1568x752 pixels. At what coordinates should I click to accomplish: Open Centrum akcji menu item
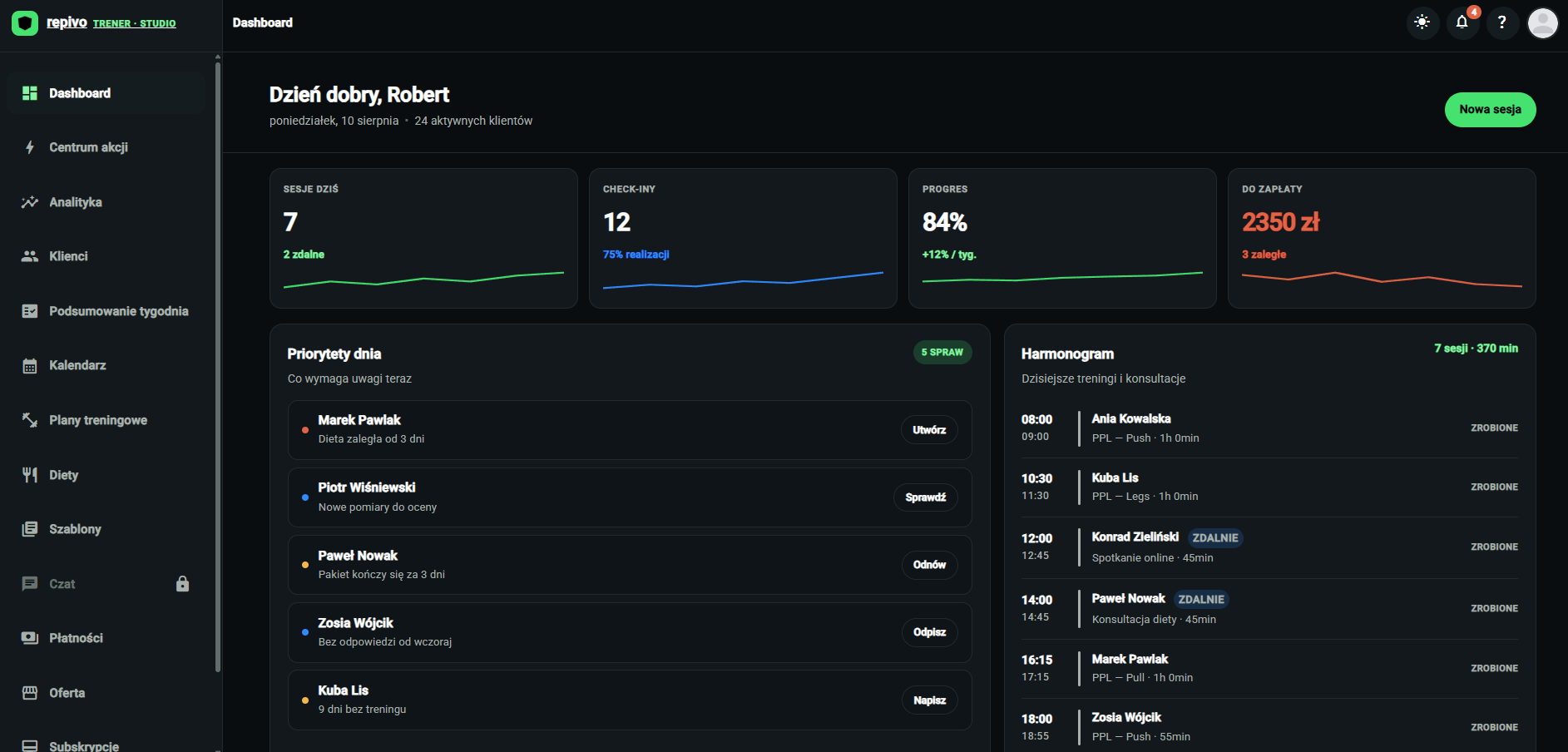click(106, 147)
